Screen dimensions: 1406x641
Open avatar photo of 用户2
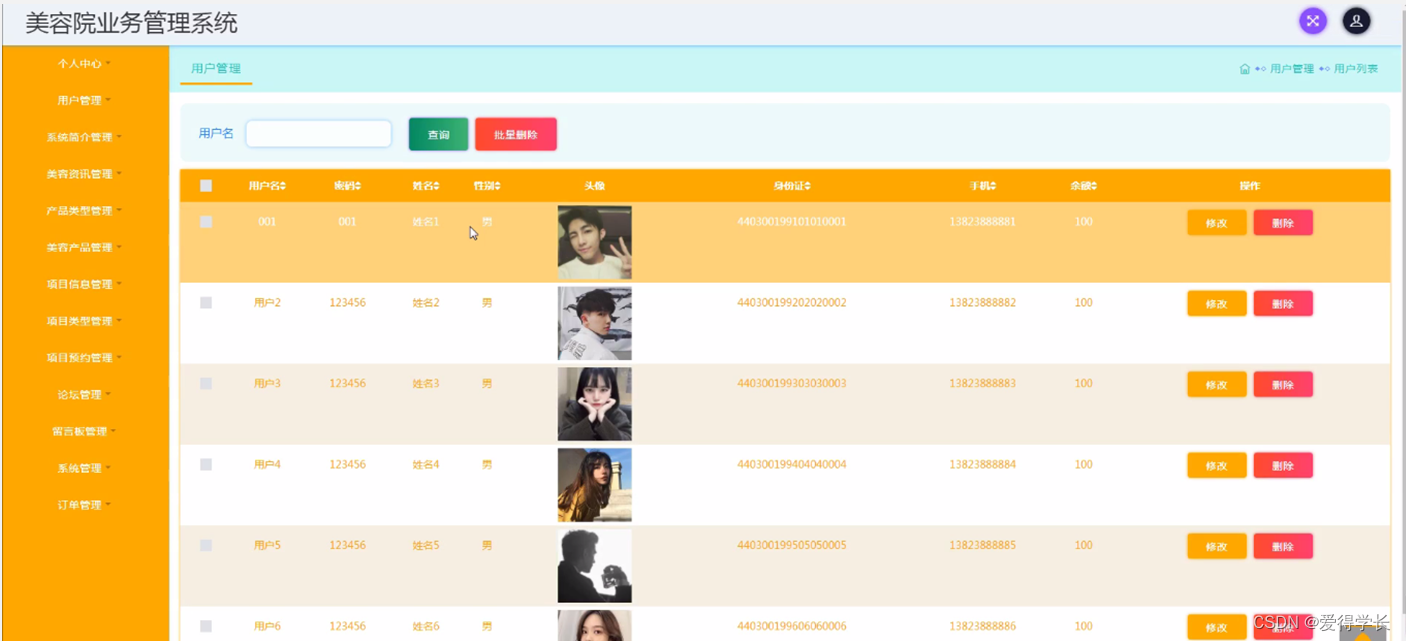pyautogui.click(x=595, y=324)
